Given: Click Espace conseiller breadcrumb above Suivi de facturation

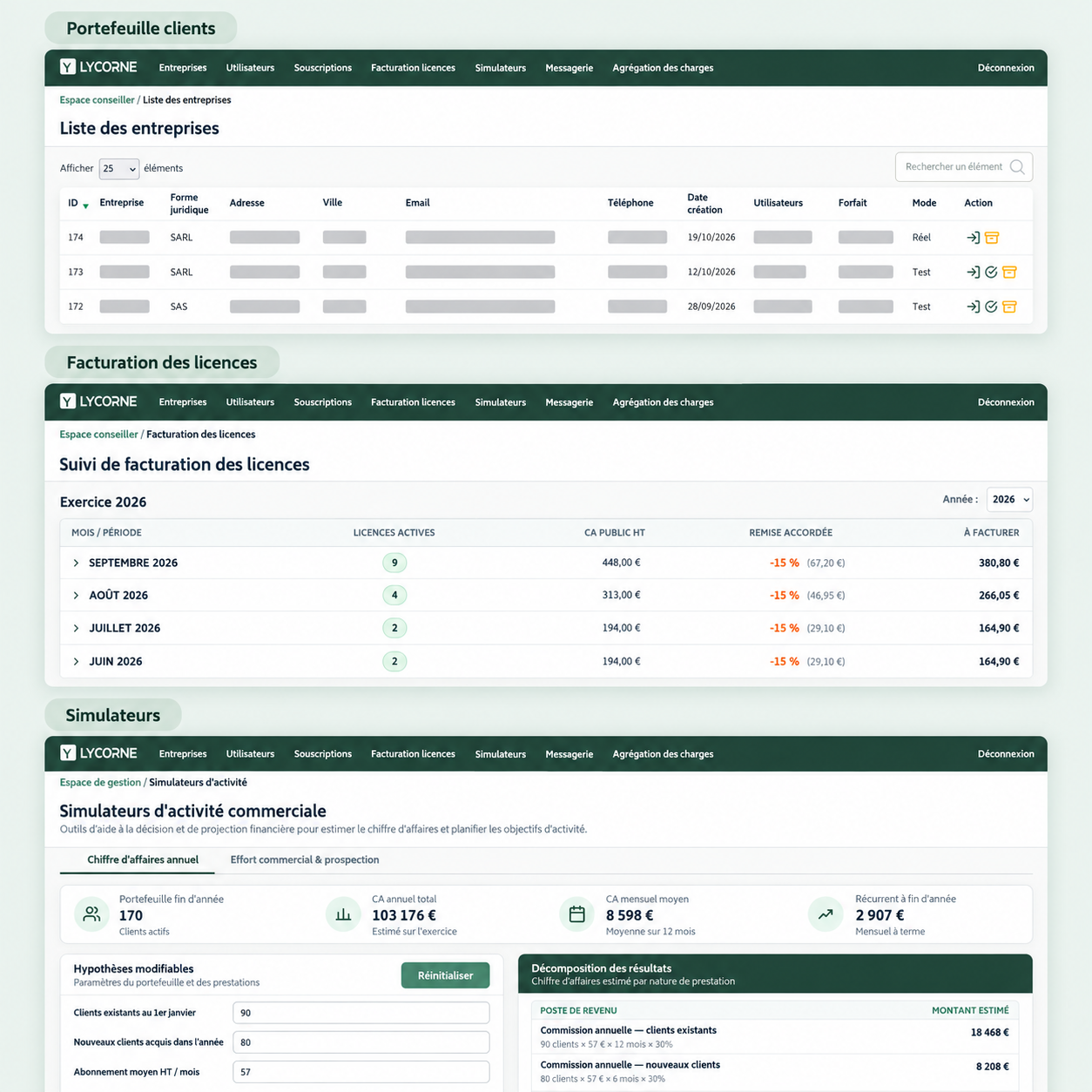Looking at the screenshot, I should tap(98, 435).
